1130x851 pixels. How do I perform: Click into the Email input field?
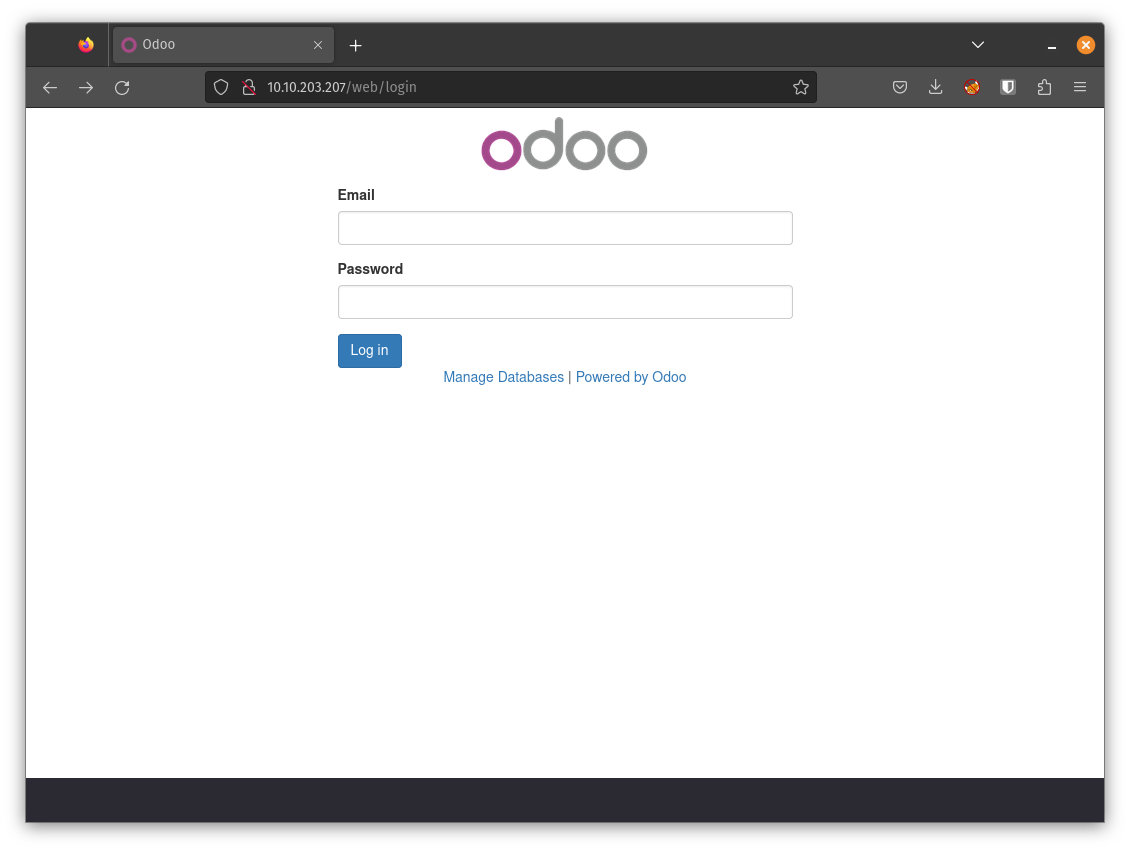pyautogui.click(x=565, y=228)
